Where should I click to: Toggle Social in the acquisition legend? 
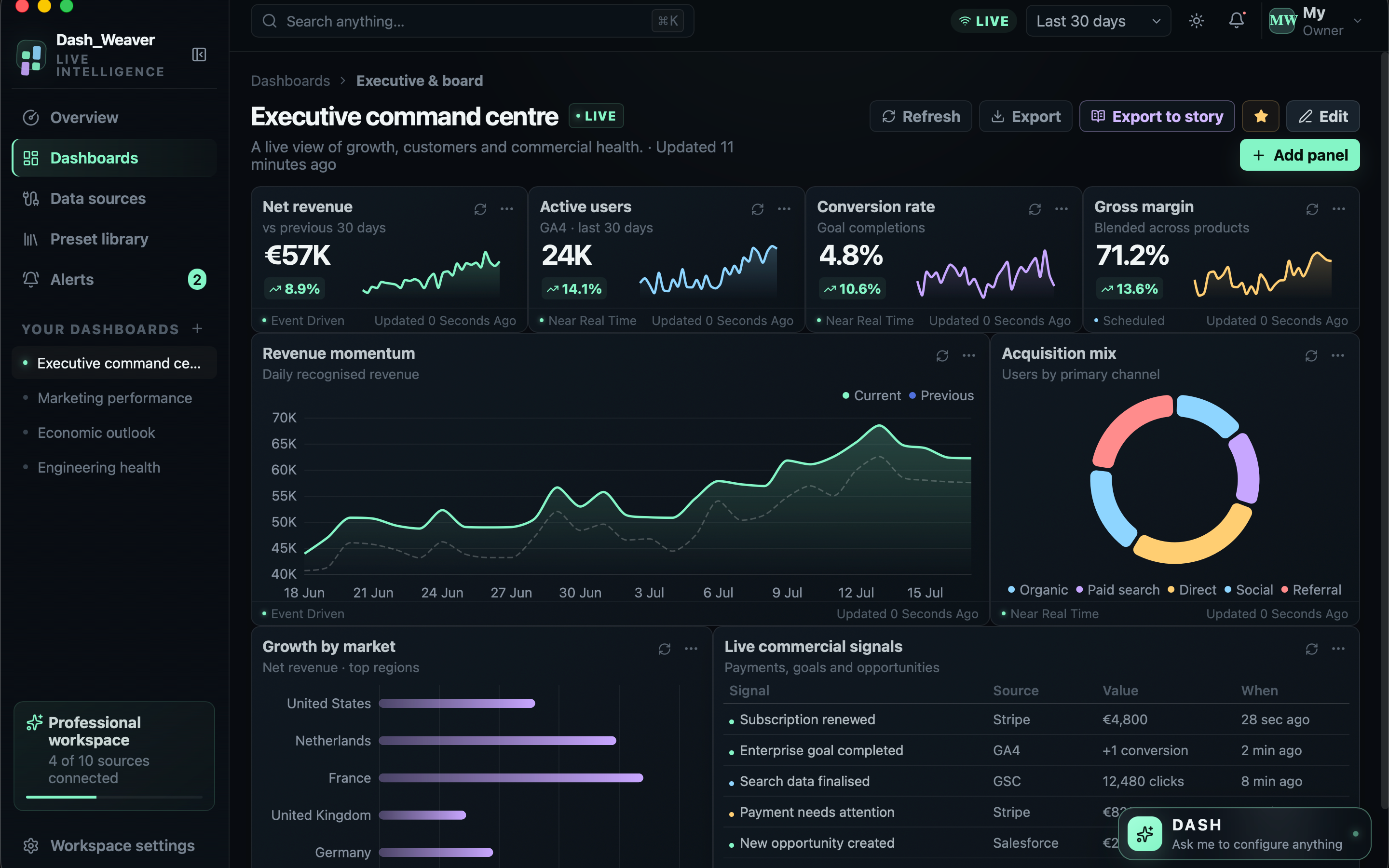point(1248,590)
